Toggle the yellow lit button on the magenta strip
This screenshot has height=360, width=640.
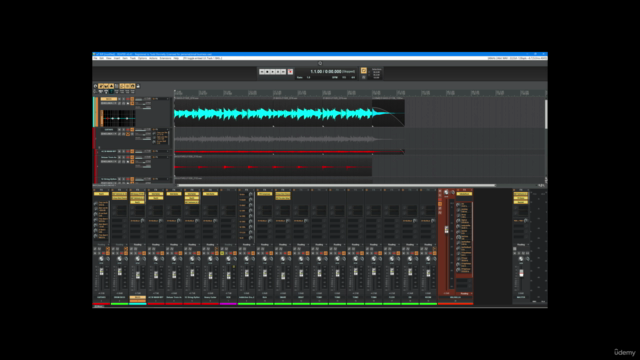[222, 253]
